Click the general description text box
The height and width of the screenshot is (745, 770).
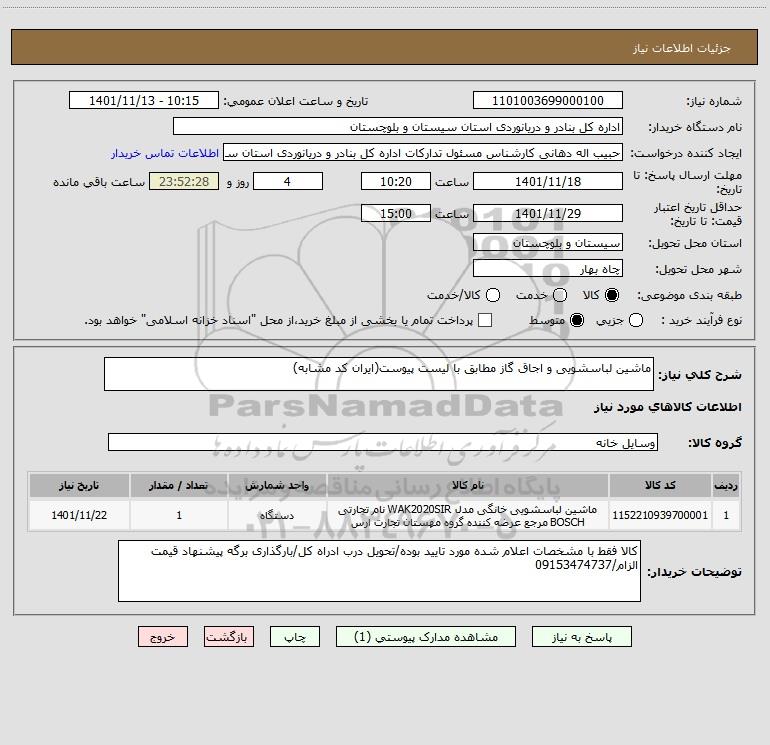tap(379, 374)
